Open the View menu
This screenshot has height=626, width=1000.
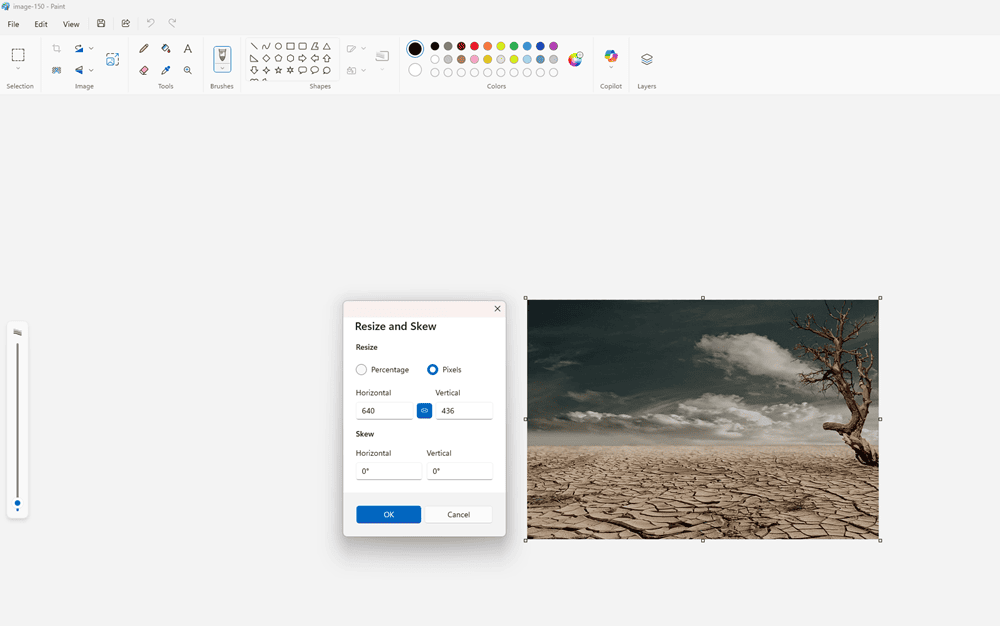(71, 24)
